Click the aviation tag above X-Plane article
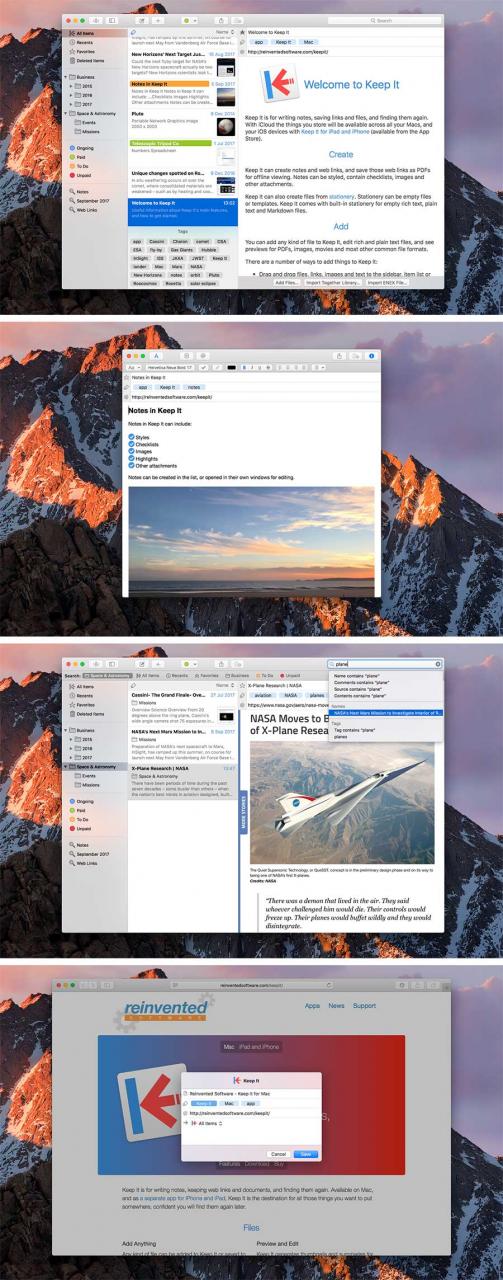This screenshot has width=503, height=1280. 263,694
